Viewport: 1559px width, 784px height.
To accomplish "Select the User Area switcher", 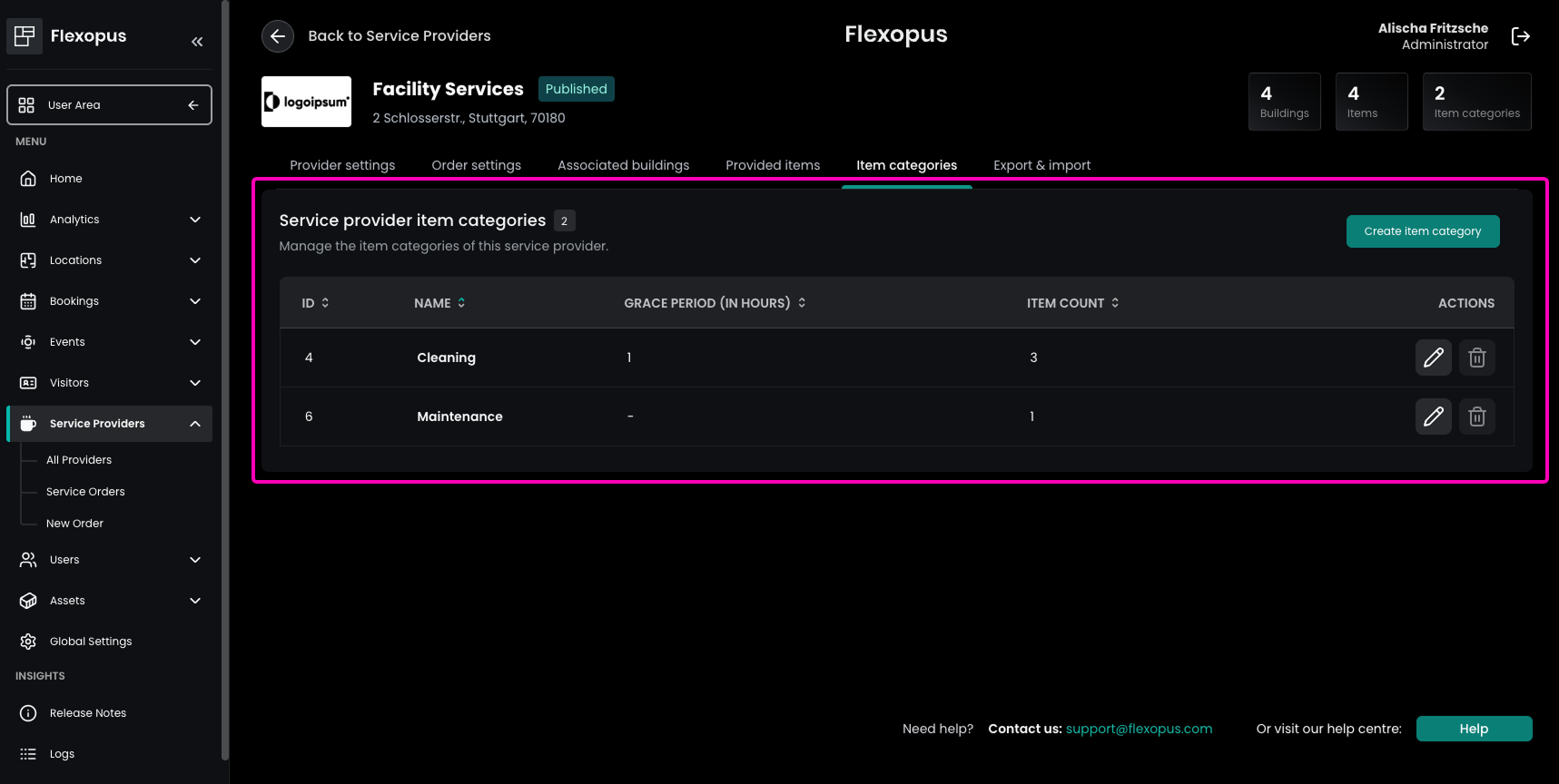I will [109, 105].
